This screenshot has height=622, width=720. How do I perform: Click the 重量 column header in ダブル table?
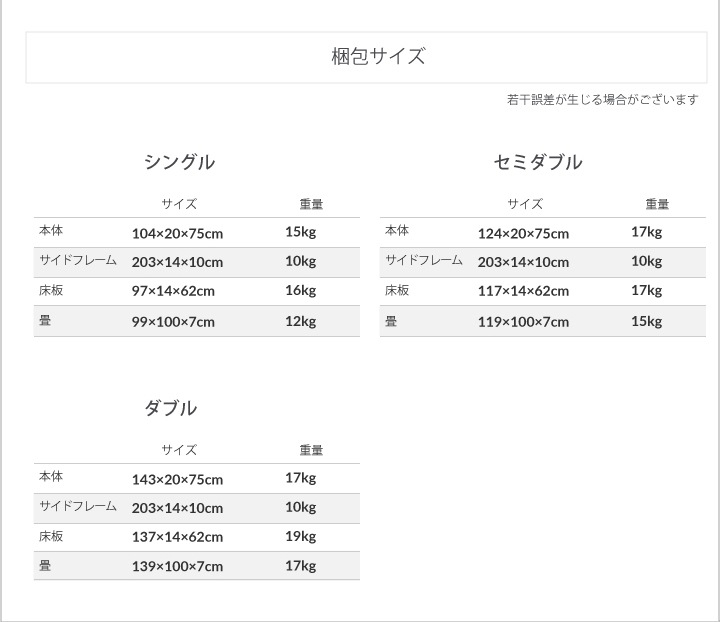(311, 450)
